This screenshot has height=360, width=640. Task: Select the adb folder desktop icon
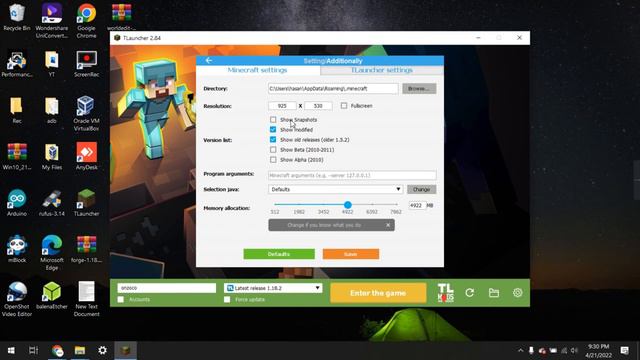(x=51, y=110)
